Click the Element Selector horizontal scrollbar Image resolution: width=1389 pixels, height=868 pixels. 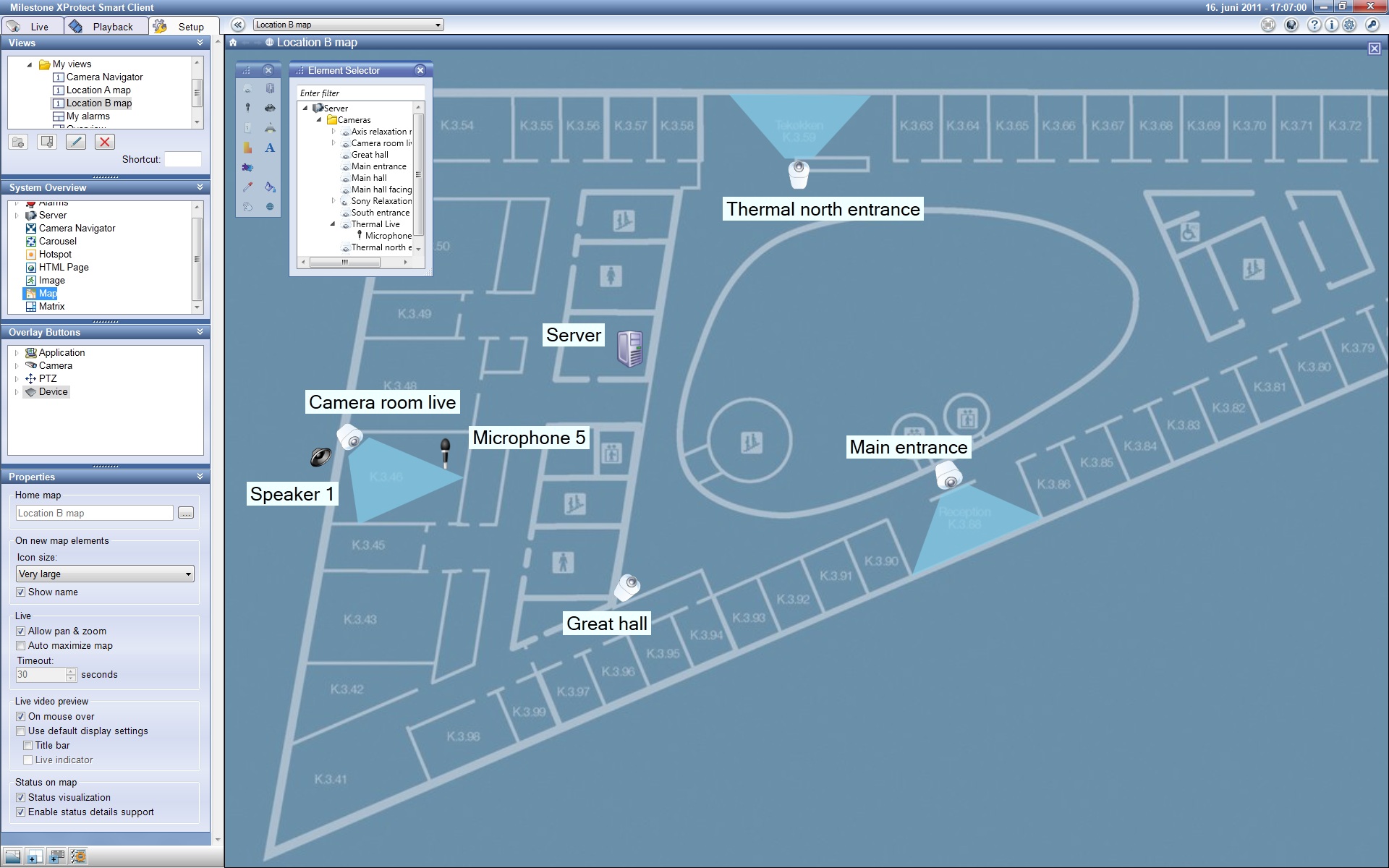(x=344, y=263)
